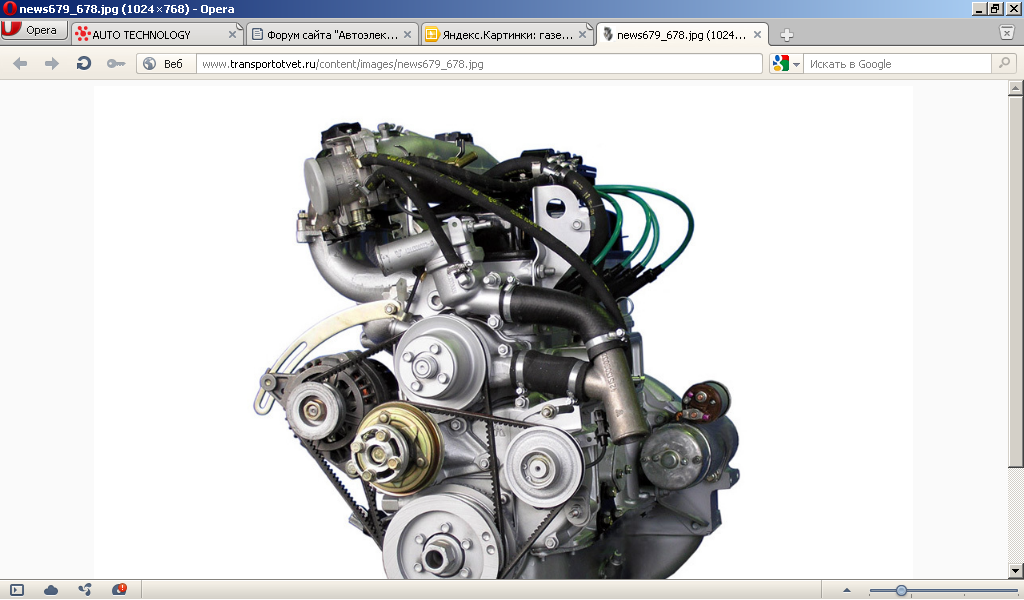This screenshot has height=600, width=1024.
Task: Click the Opera Turbo status bar icon
Action: [x=119, y=590]
